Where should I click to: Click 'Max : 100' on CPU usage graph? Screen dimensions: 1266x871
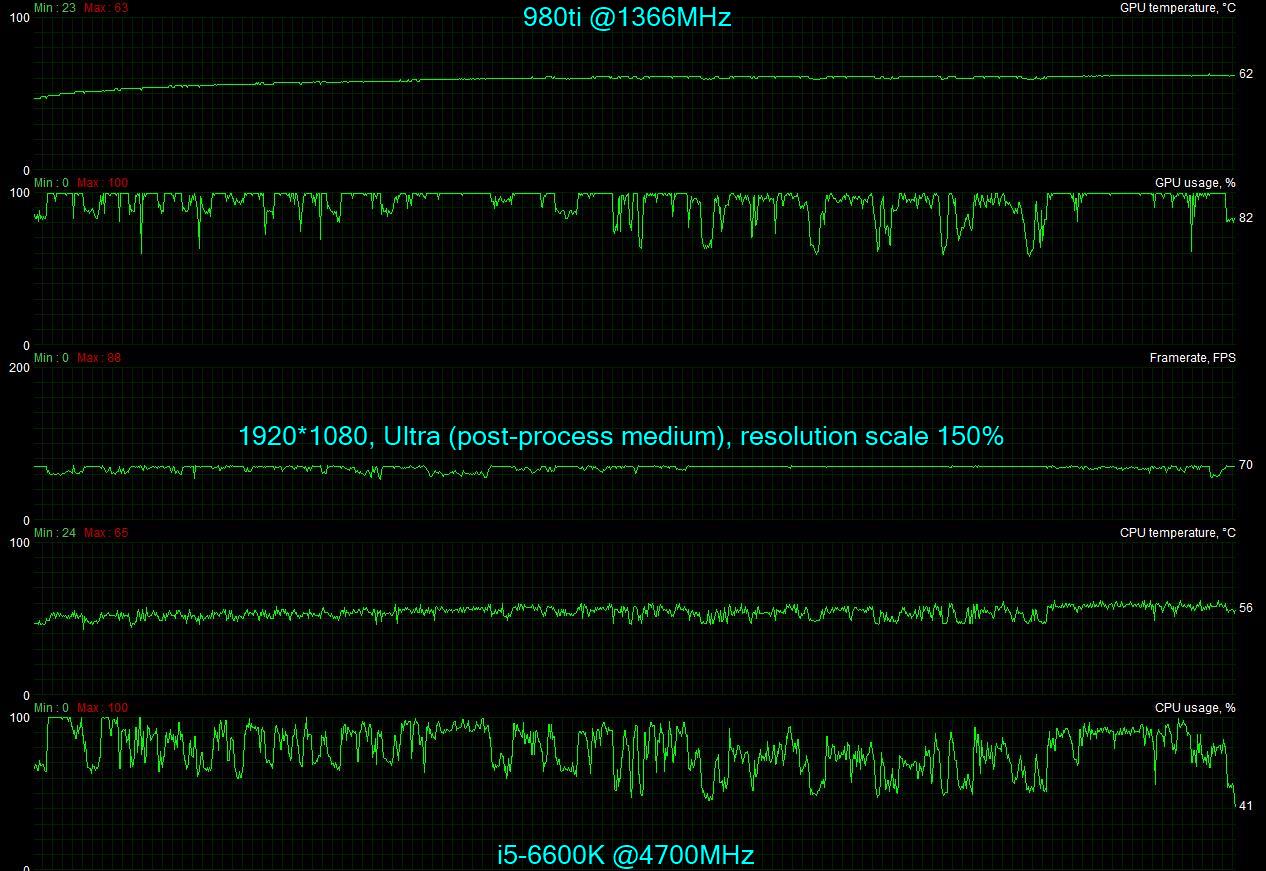coord(103,708)
